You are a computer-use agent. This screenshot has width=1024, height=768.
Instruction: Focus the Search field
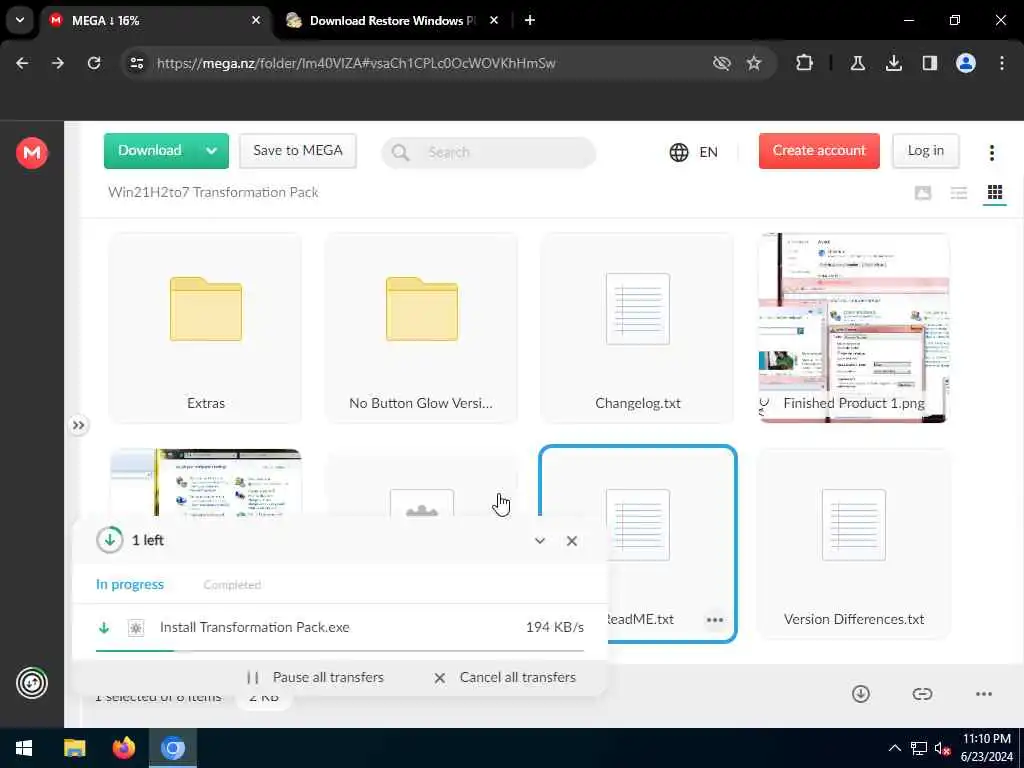pos(488,152)
